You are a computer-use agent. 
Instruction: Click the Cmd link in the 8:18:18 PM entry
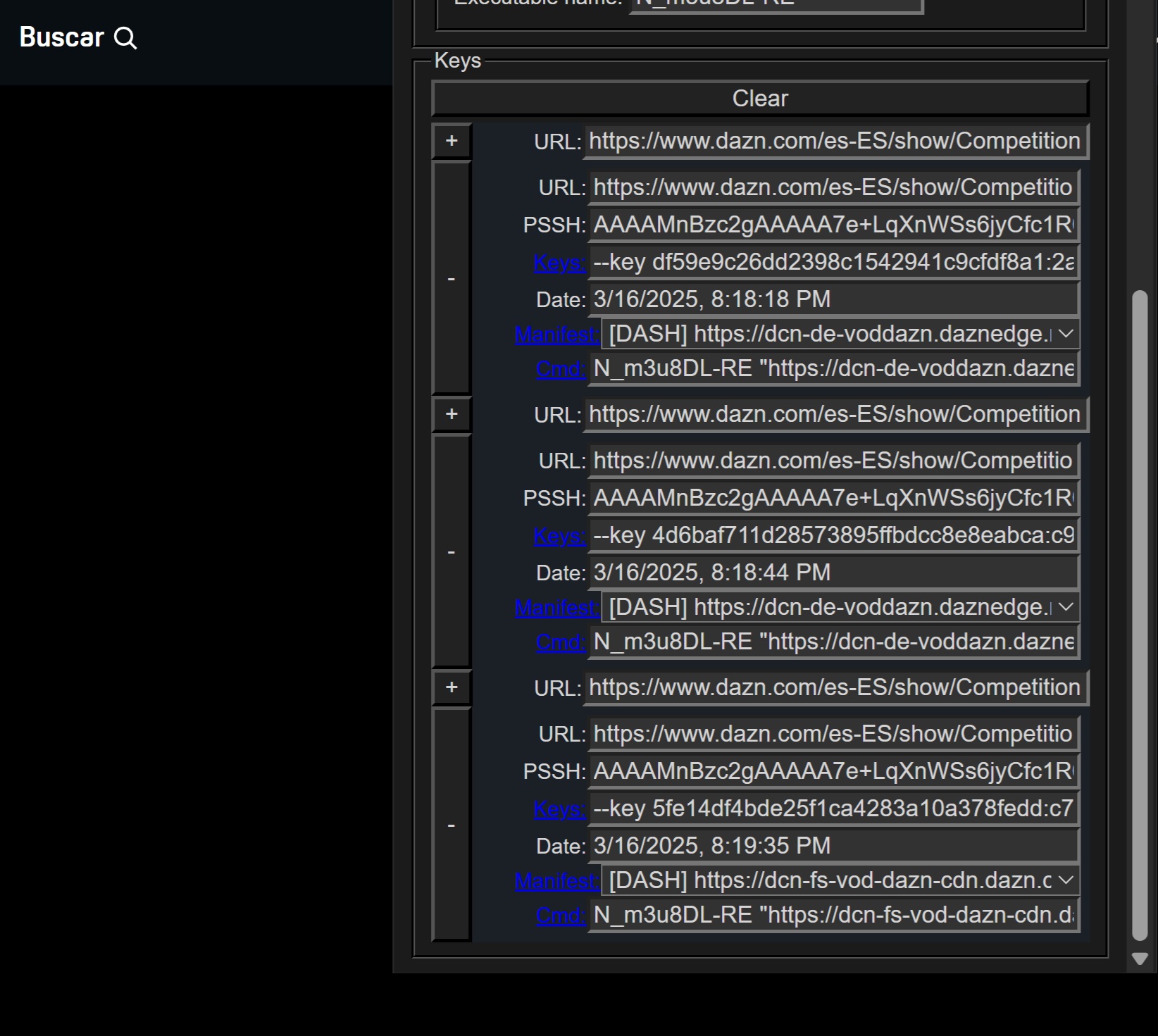pos(561,369)
